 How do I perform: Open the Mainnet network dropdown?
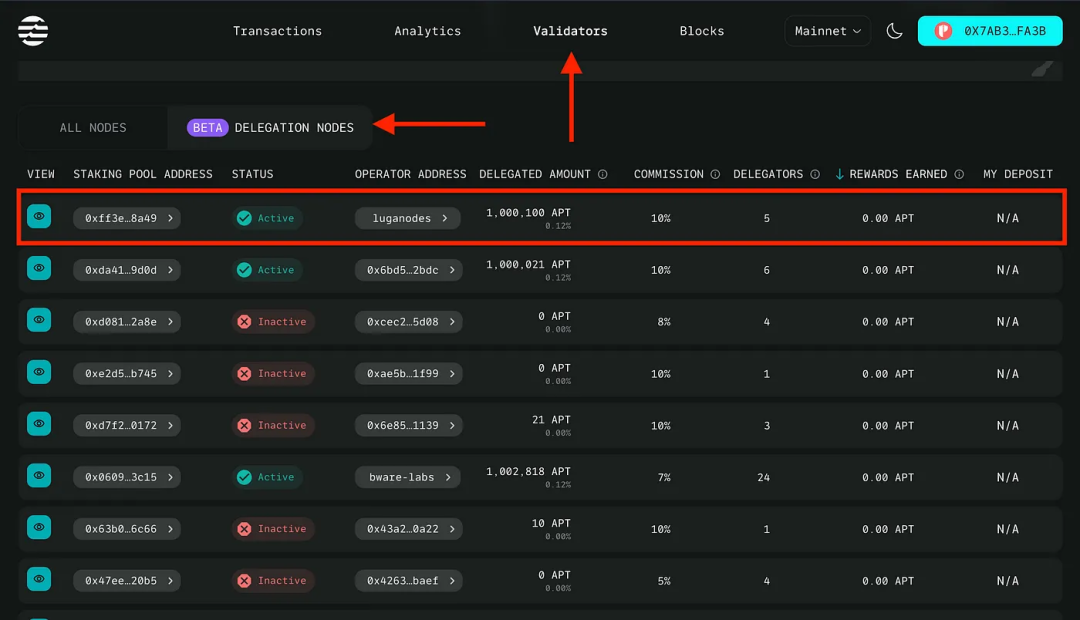(827, 31)
